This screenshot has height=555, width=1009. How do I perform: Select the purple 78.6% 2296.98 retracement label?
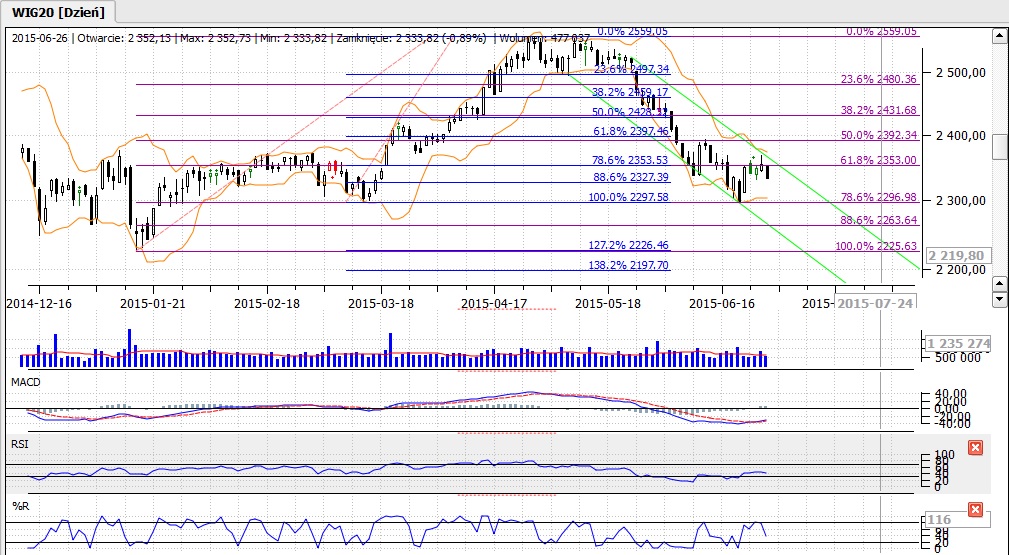878,197
